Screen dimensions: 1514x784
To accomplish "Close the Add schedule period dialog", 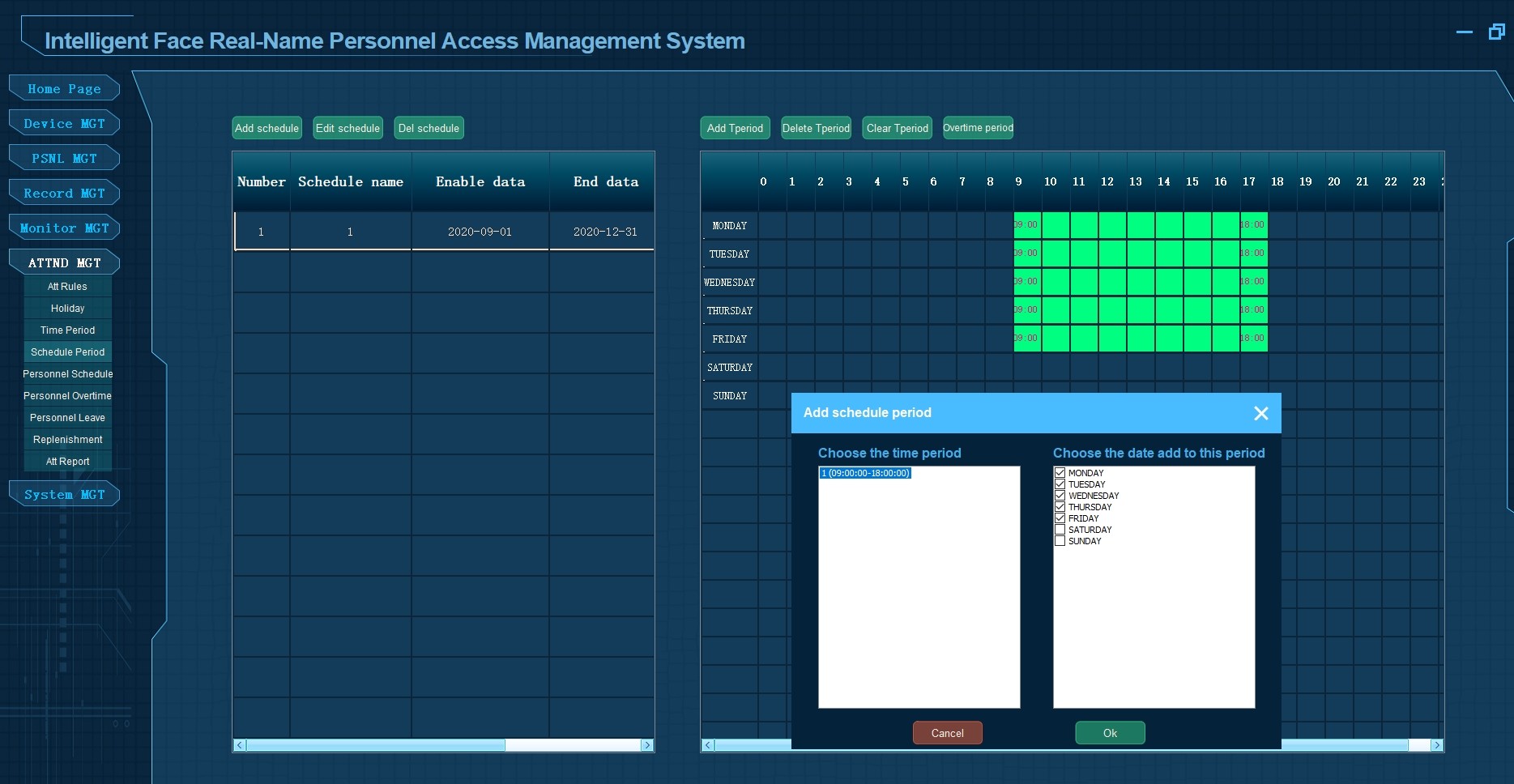I will pos(1260,413).
